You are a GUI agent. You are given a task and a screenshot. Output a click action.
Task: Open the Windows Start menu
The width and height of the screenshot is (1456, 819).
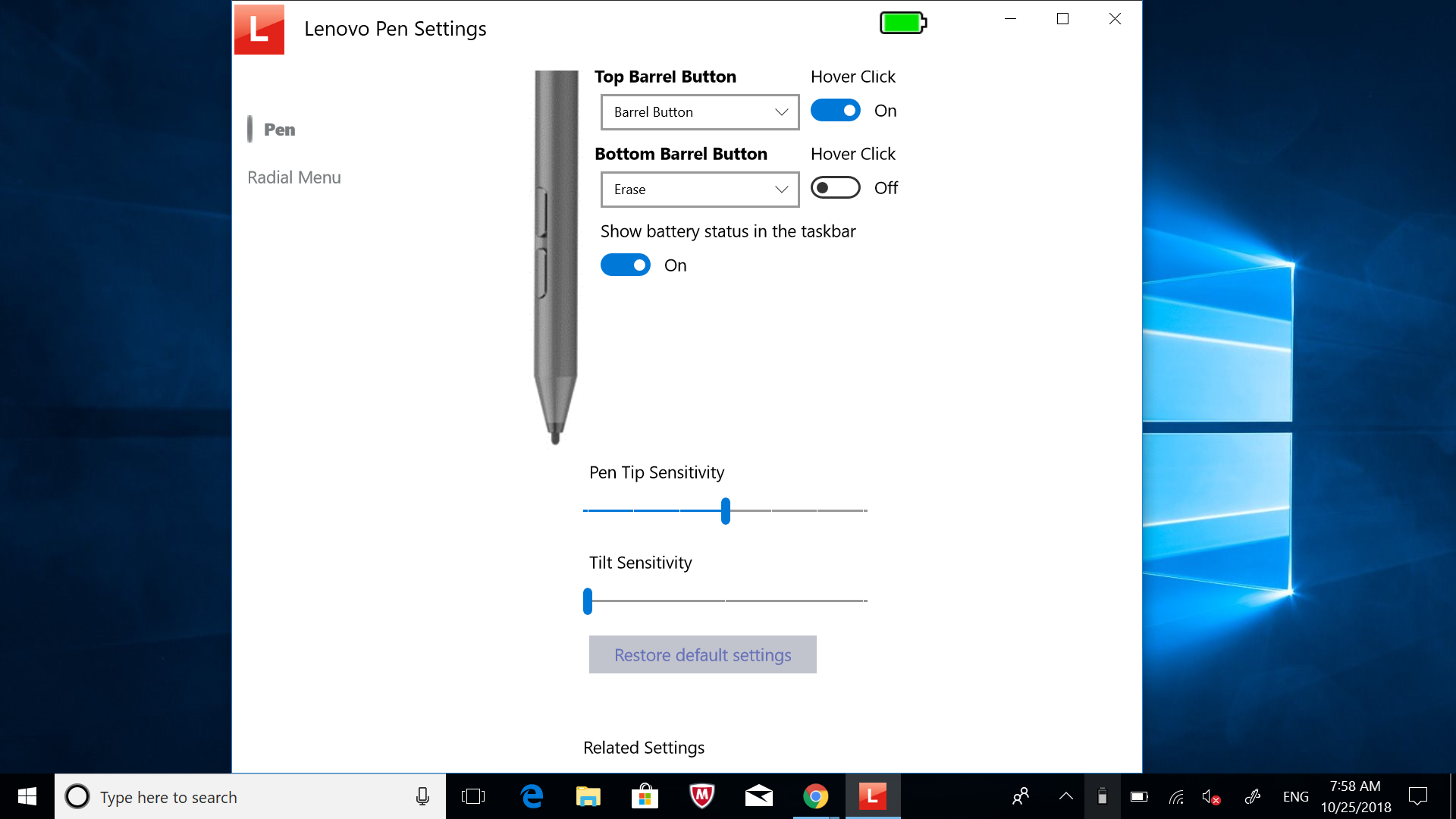coord(27,796)
